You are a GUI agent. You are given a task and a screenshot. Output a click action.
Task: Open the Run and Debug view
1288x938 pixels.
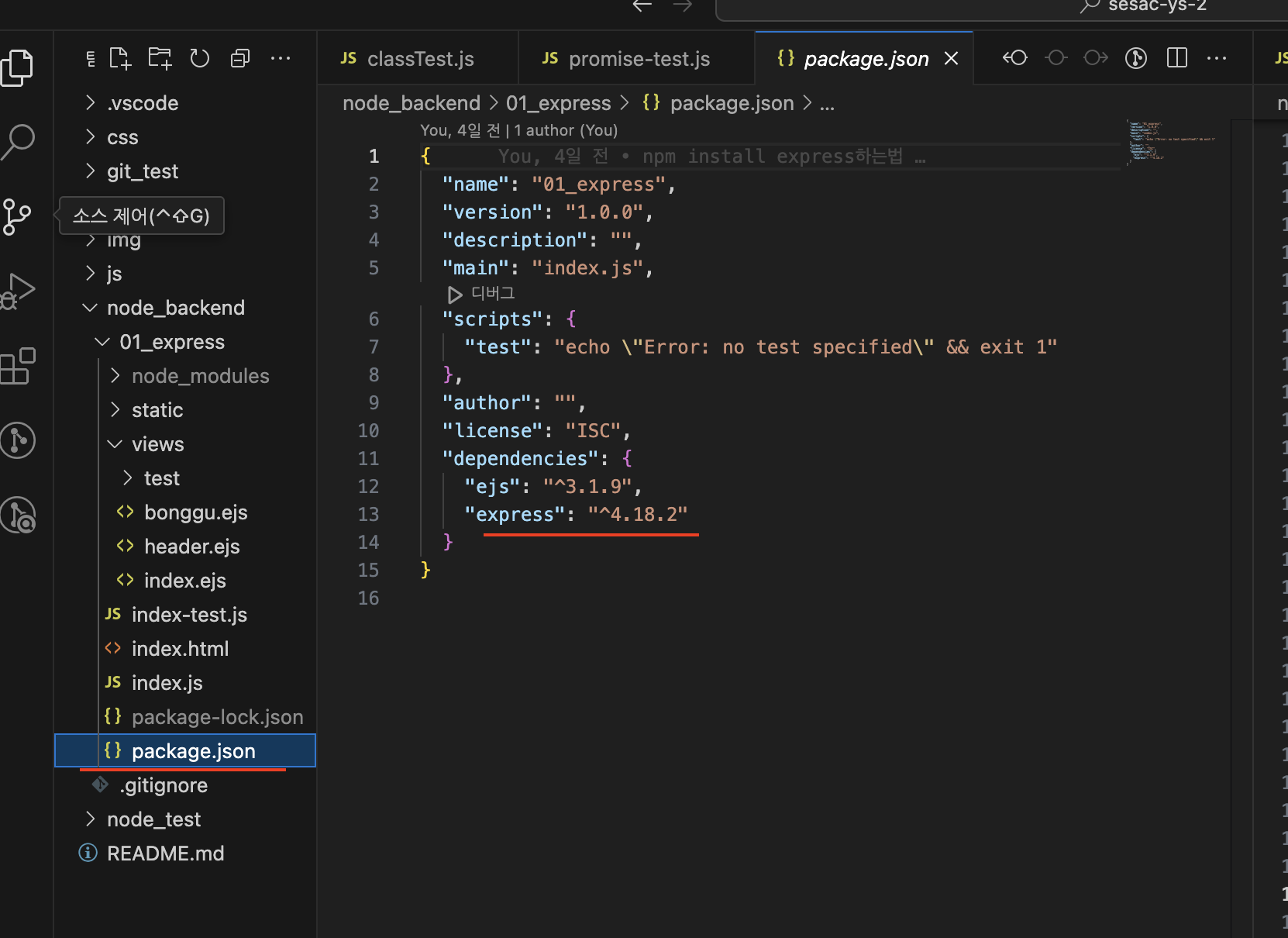coord(19,291)
